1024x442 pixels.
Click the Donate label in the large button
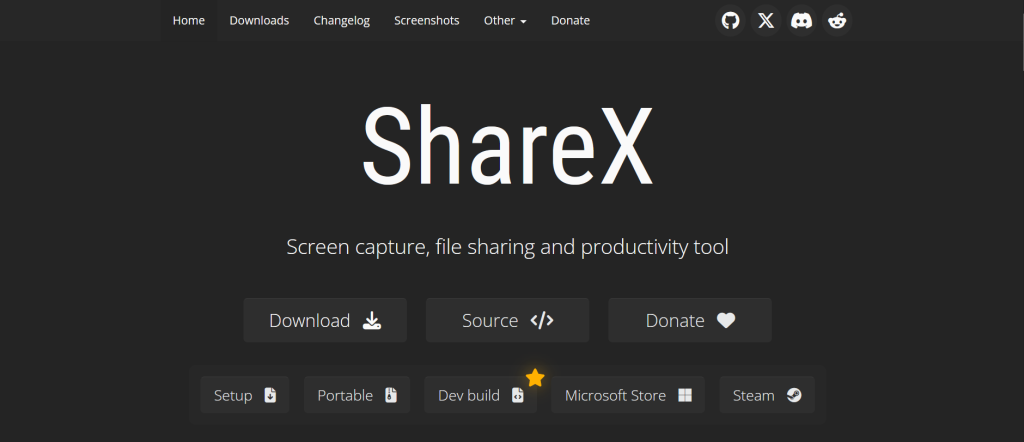(675, 321)
